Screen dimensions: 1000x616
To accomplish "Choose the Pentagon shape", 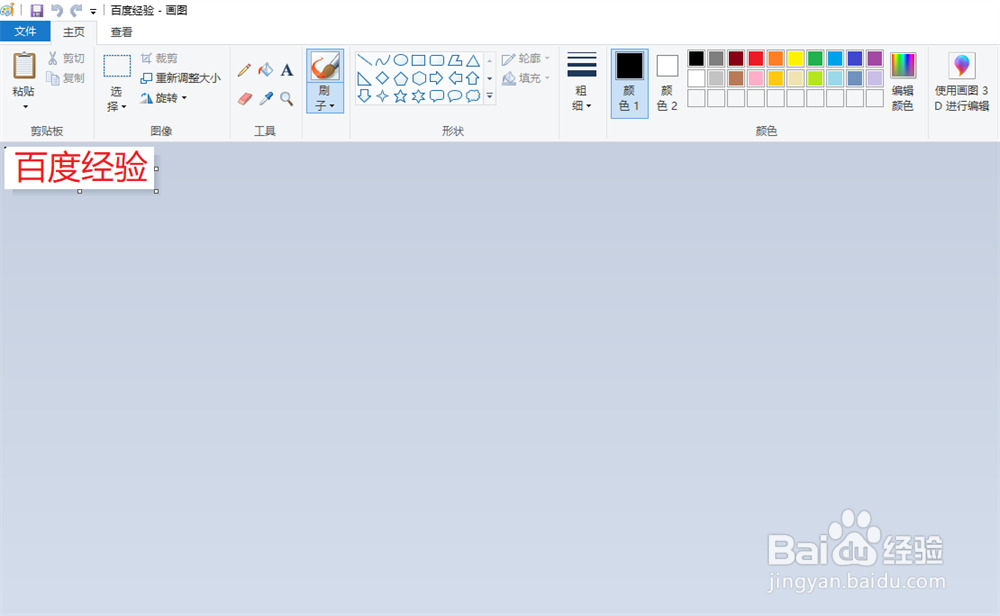I will pyautogui.click(x=401, y=78).
